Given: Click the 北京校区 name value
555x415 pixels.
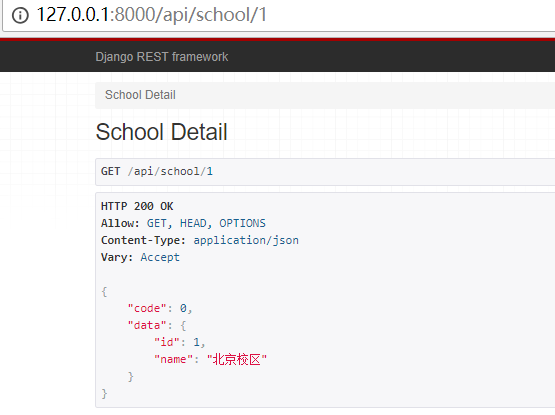Looking at the screenshot, I should point(237,359).
